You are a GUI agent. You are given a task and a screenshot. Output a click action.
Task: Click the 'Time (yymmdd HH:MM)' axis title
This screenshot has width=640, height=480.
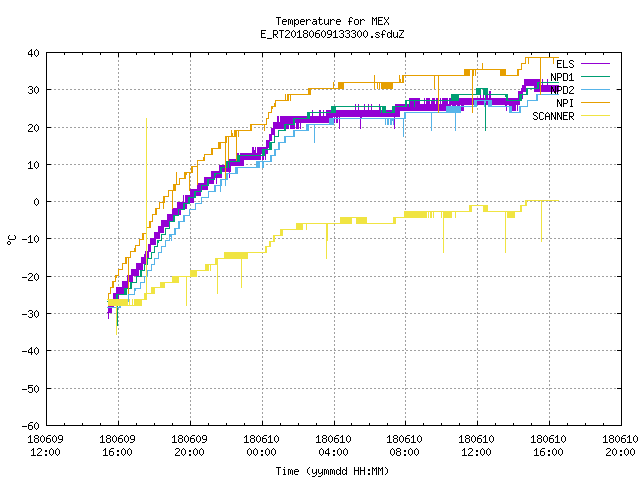point(332,471)
